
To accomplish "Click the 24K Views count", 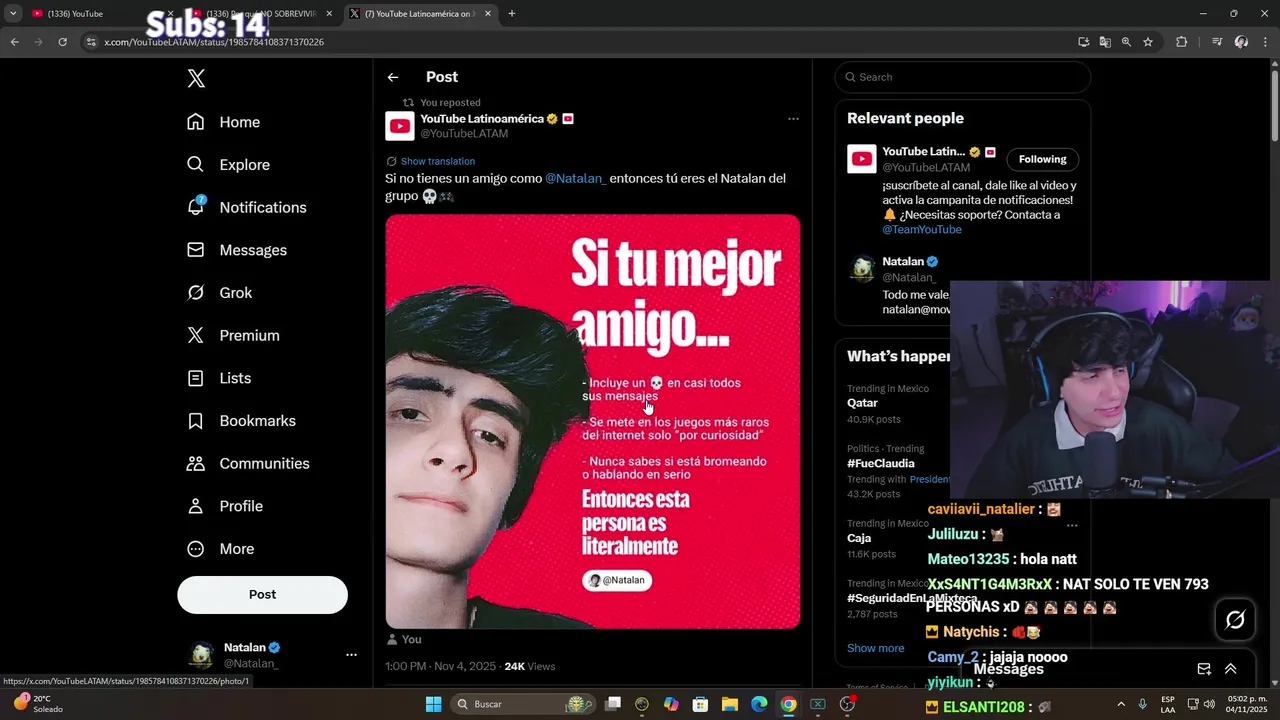I will coord(529,666).
